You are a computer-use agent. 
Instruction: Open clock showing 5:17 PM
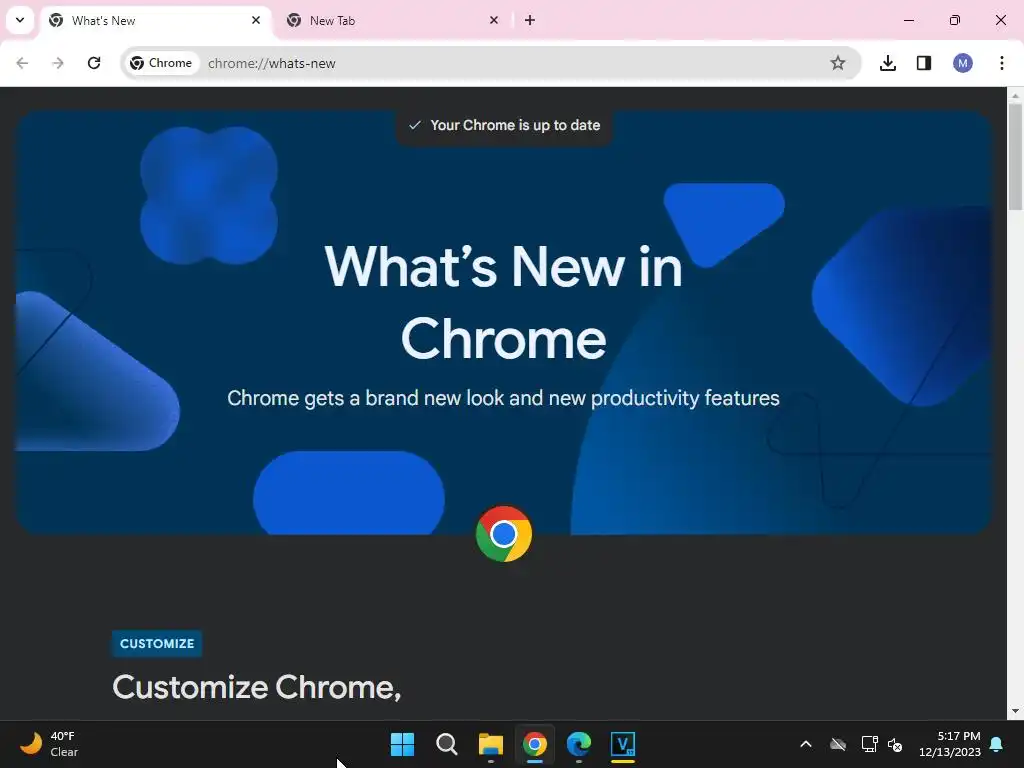[950, 744]
